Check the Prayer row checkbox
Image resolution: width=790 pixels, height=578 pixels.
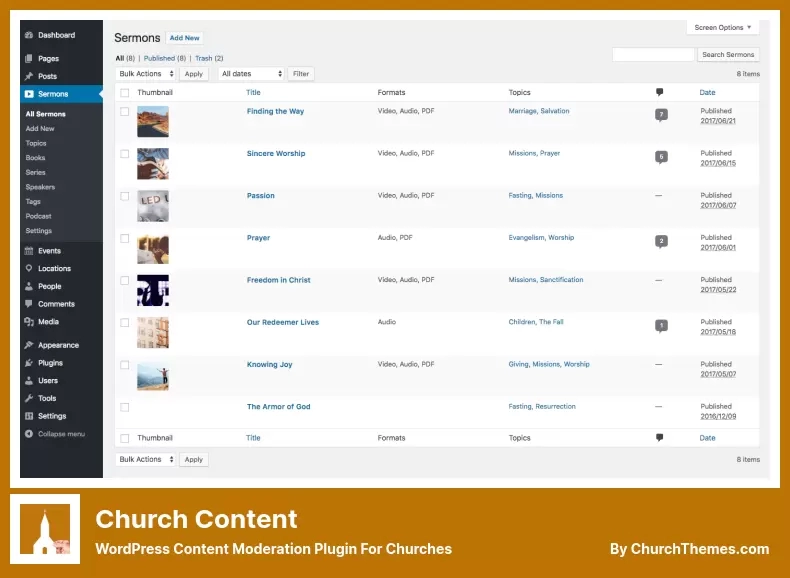tap(124, 238)
